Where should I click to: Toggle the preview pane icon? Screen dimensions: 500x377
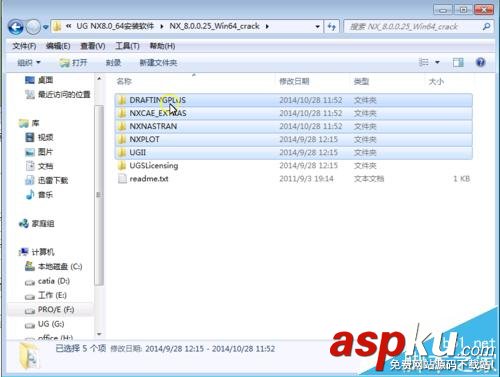click(458, 62)
